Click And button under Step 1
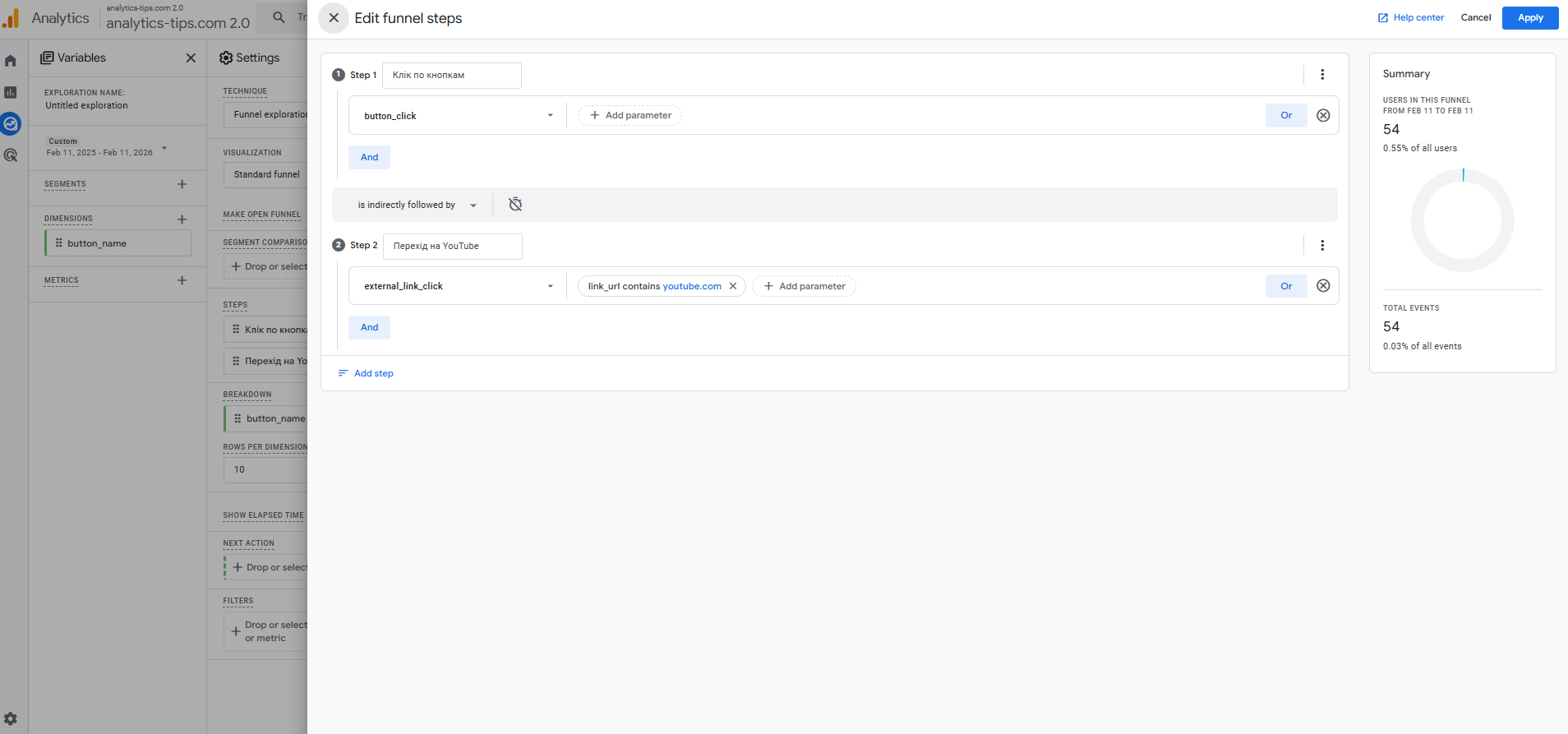The height and width of the screenshot is (734, 1568). (x=370, y=157)
